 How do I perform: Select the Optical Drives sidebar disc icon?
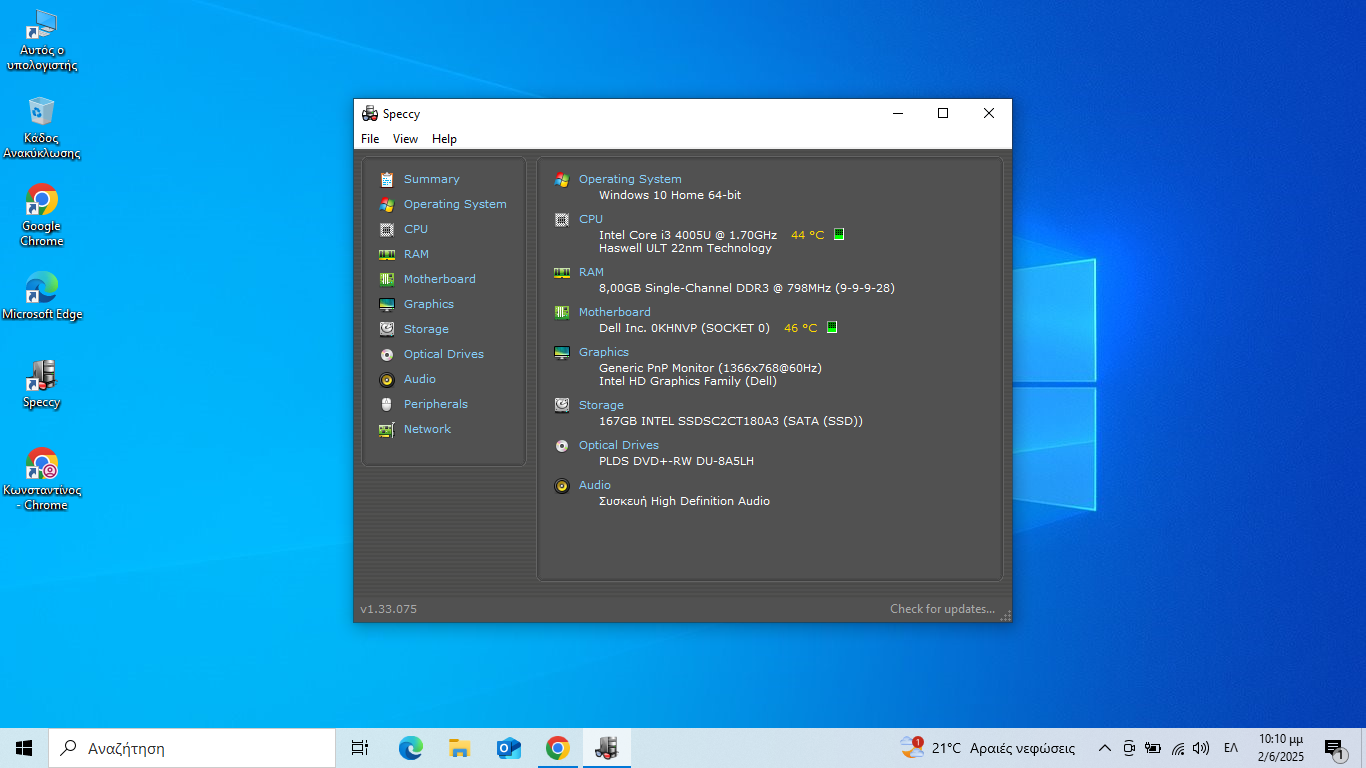click(387, 354)
